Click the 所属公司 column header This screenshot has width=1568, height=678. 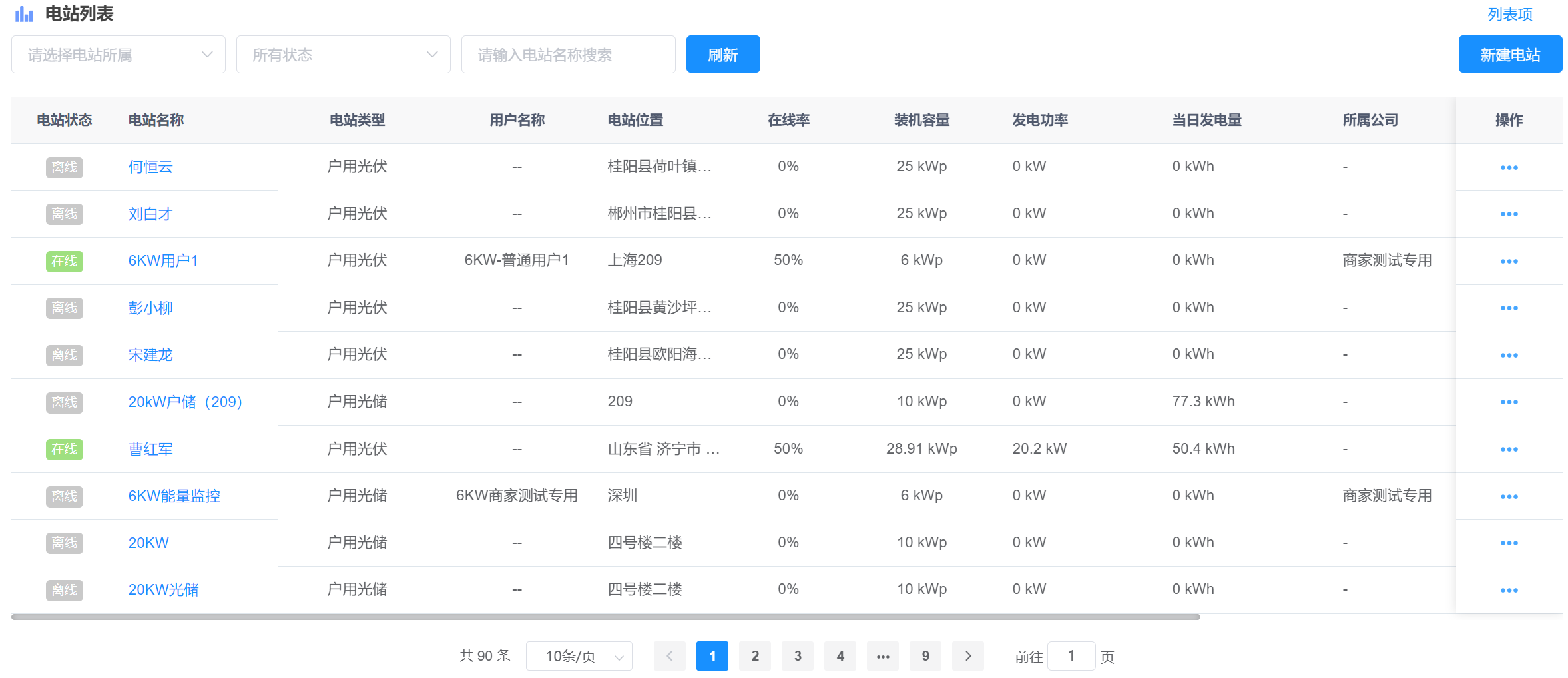click(1370, 120)
